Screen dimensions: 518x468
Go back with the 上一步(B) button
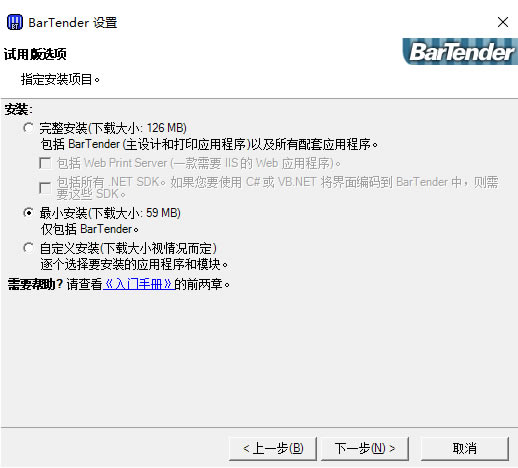pos(273,448)
